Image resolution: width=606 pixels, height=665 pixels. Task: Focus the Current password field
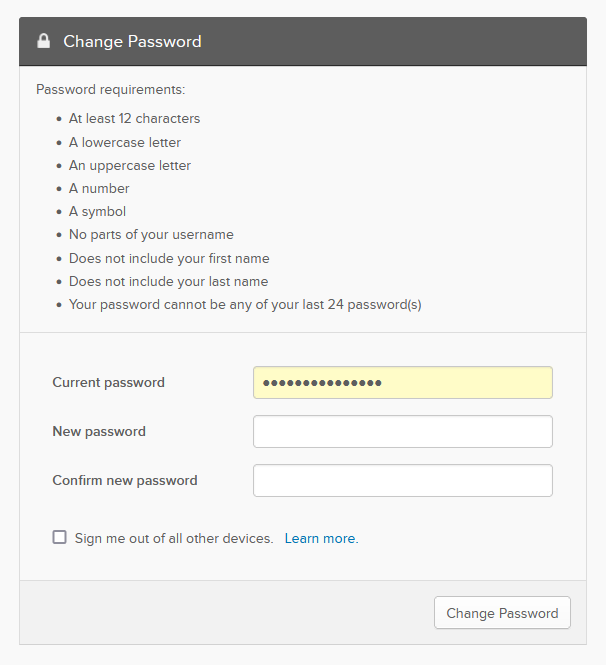click(x=403, y=383)
